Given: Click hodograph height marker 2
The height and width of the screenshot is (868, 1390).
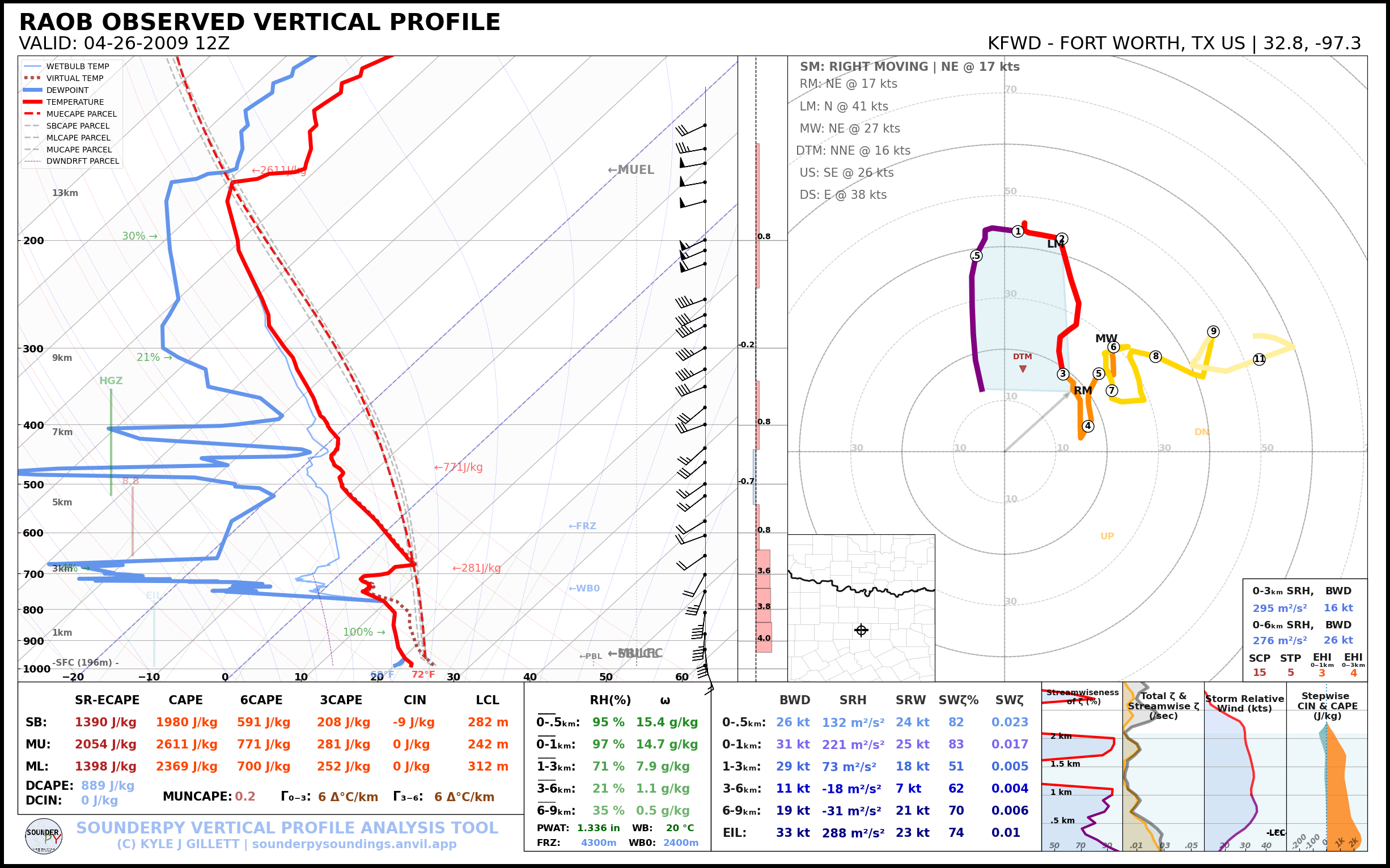Looking at the screenshot, I should (x=1061, y=239).
